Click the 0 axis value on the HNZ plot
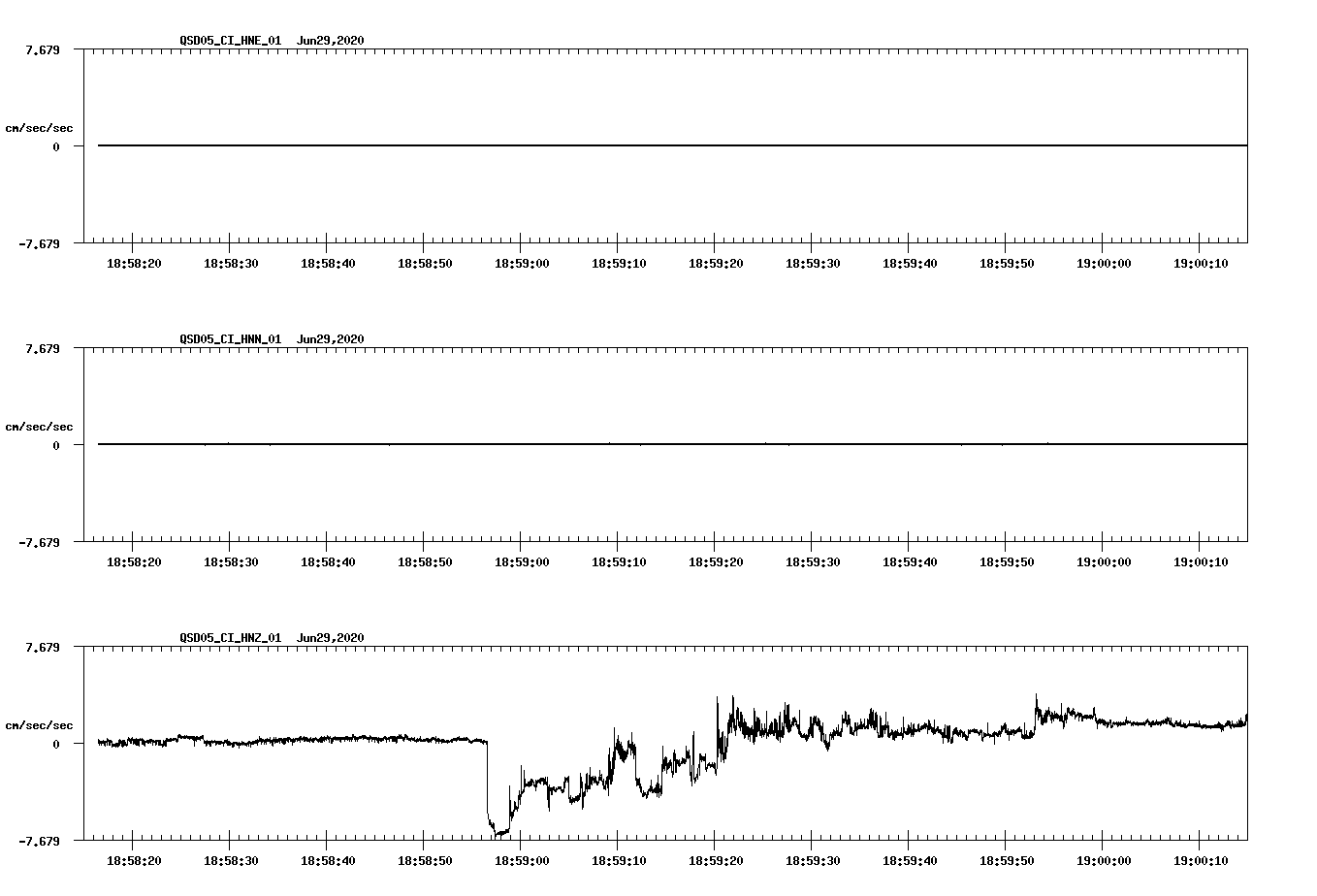The height and width of the screenshot is (896, 1317). 56,744
